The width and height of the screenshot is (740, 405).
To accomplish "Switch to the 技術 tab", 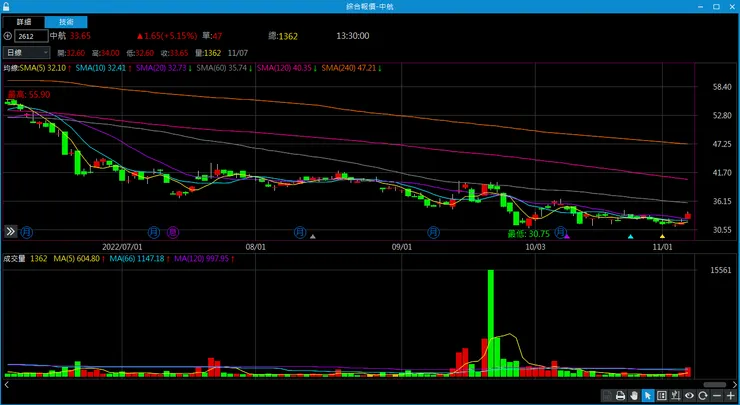I will [x=66, y=22].
